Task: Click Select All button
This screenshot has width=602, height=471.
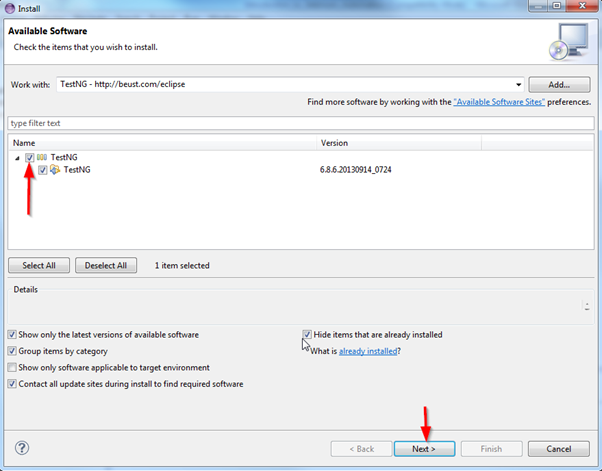Action: (x=39, y=265)
